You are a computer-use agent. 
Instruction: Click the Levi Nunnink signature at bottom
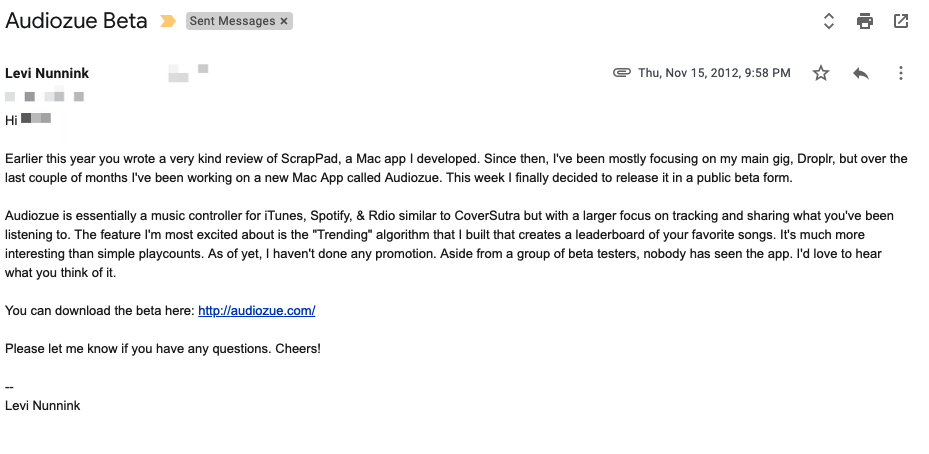tap(43, 406)
